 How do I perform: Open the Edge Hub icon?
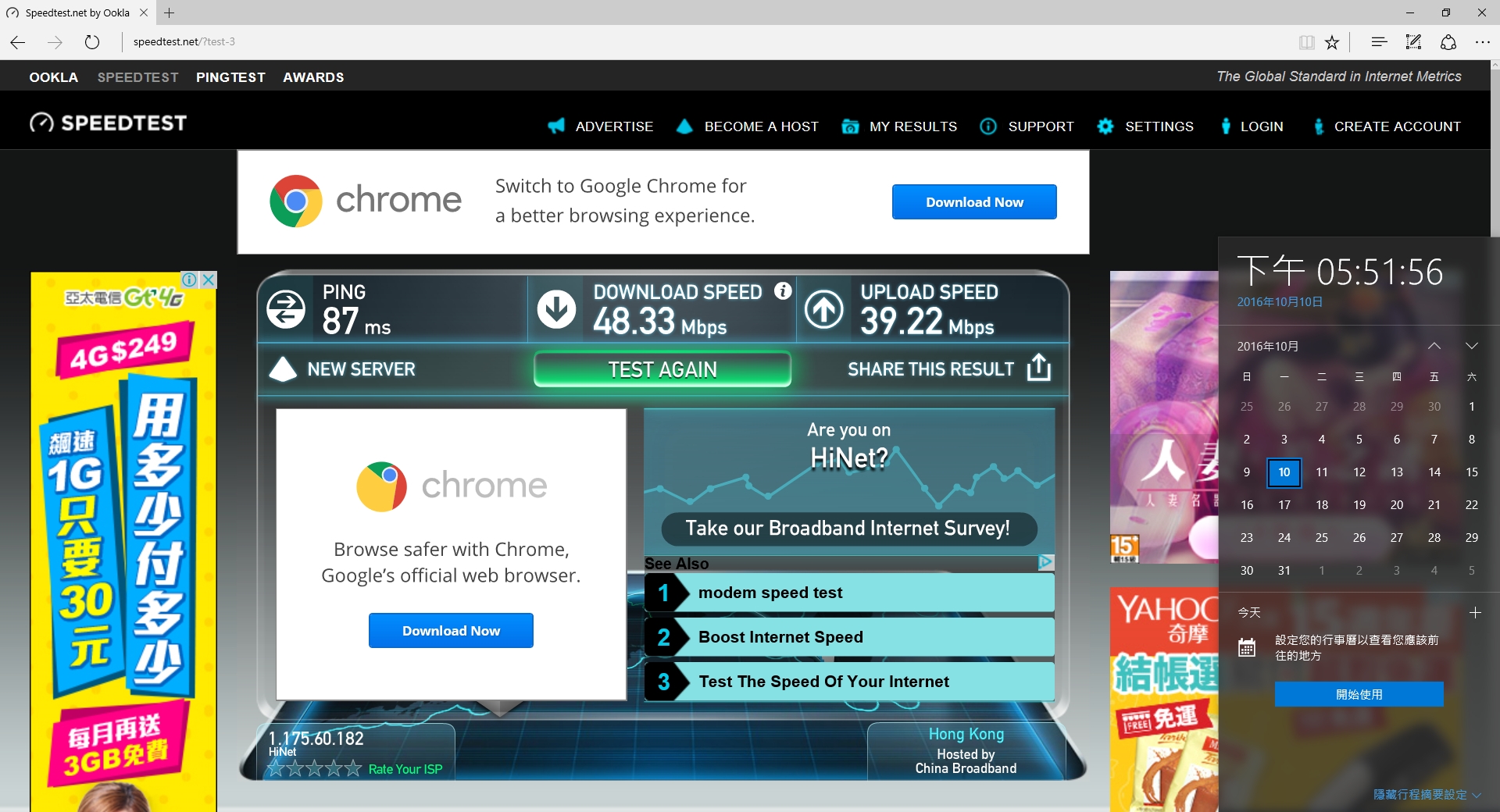click(x=1379, y=42)
